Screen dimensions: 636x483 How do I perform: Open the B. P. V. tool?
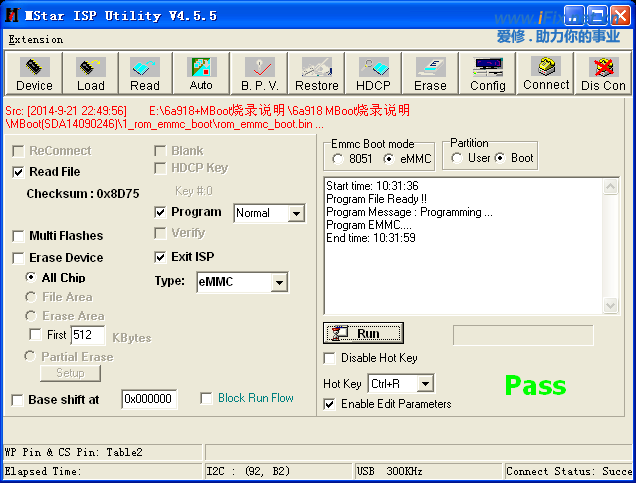tap(259, 74)
